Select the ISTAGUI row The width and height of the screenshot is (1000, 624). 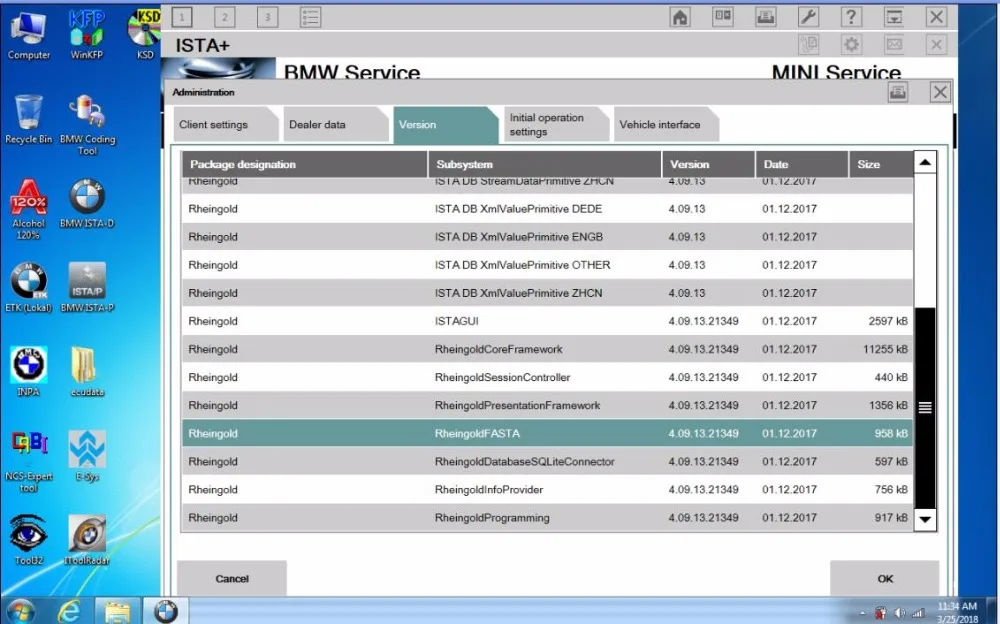click(547, 321)
